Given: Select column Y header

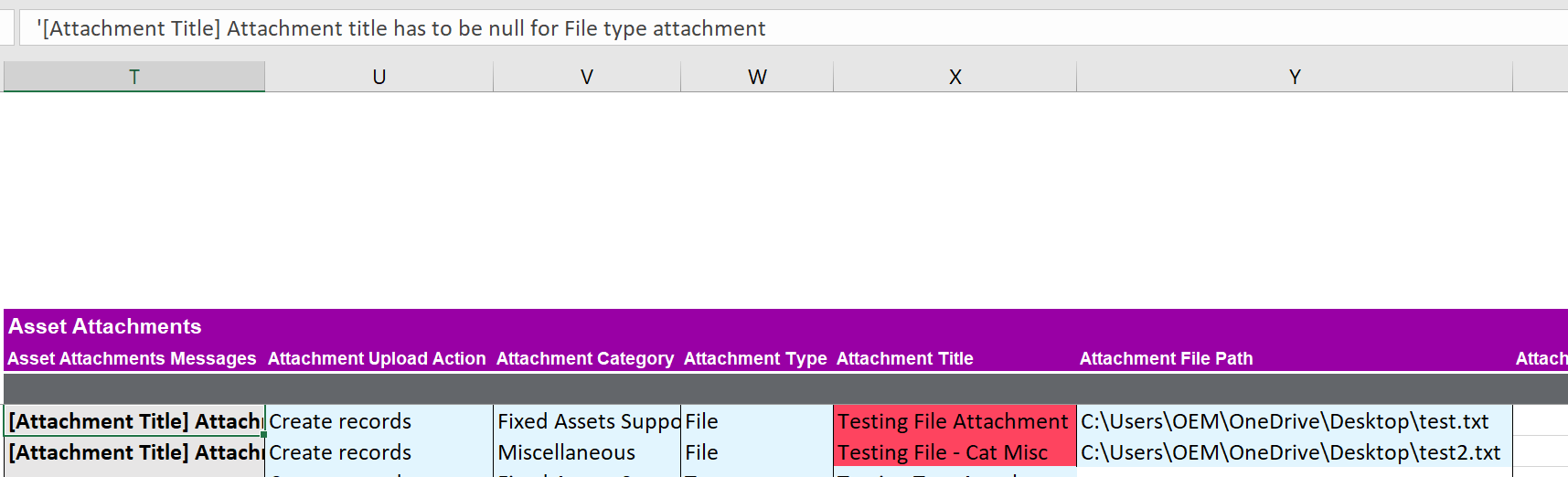Looking at the screenshot, I should click(x=1294, y=77).
